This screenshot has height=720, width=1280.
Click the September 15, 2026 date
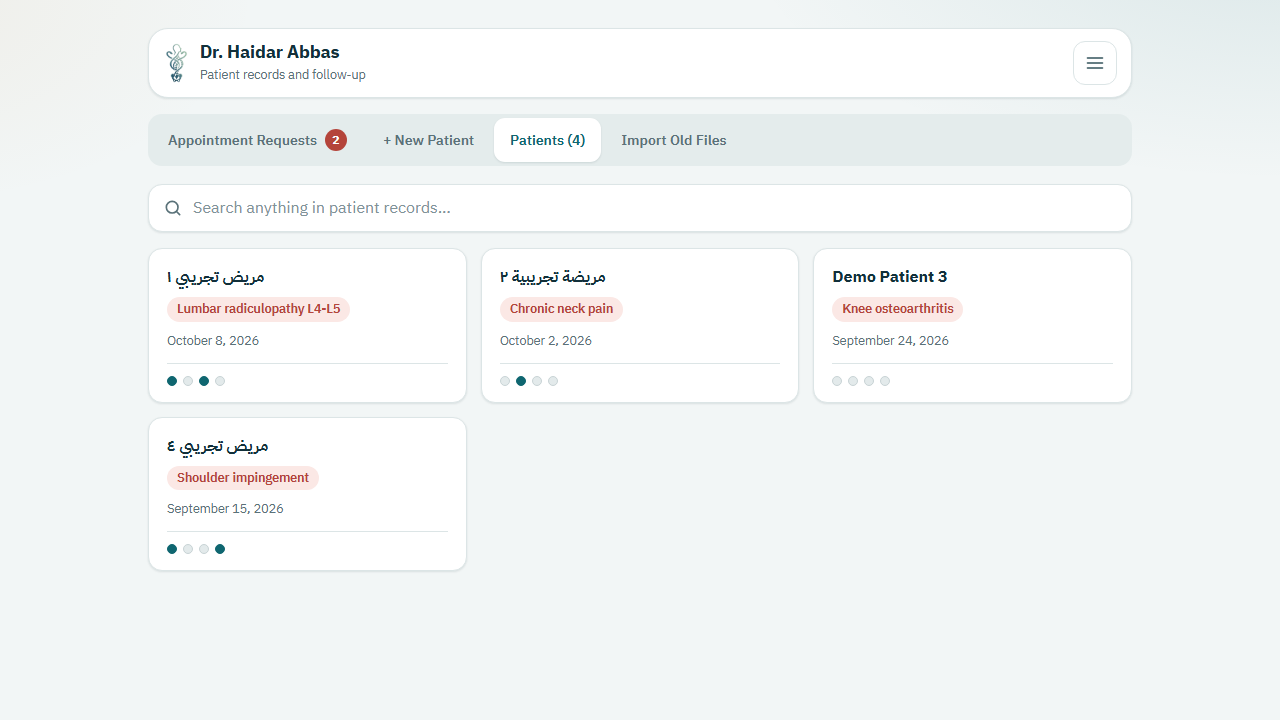coord(225,509)
